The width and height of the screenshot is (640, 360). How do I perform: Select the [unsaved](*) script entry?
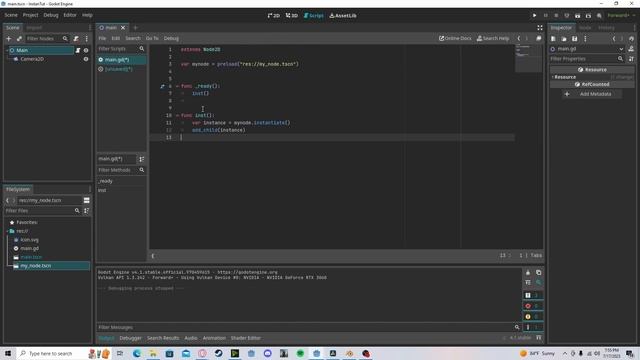pyautogui.click(x=121, y=69)
